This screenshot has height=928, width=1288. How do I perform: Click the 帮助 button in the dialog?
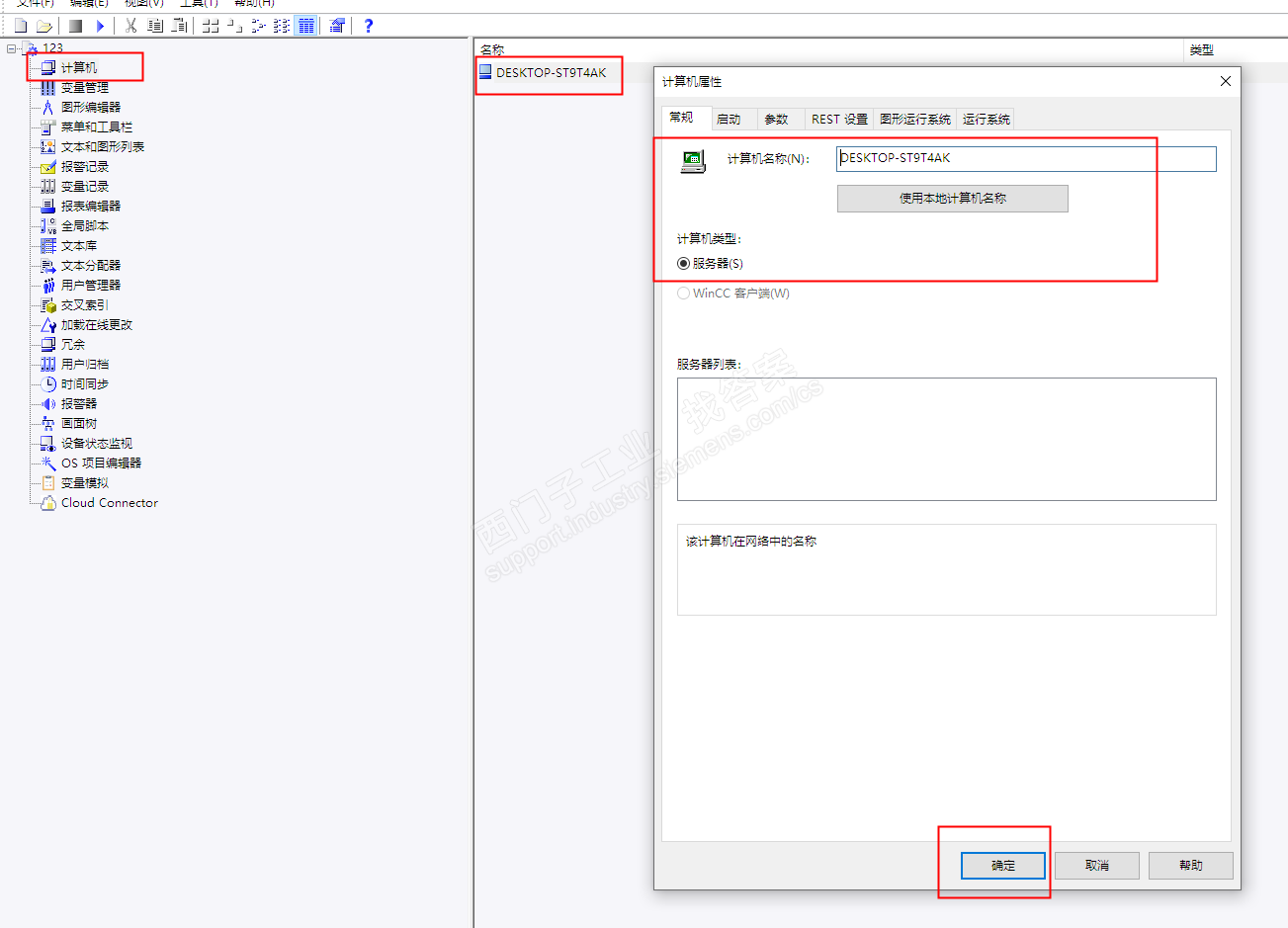[1191, 866]
